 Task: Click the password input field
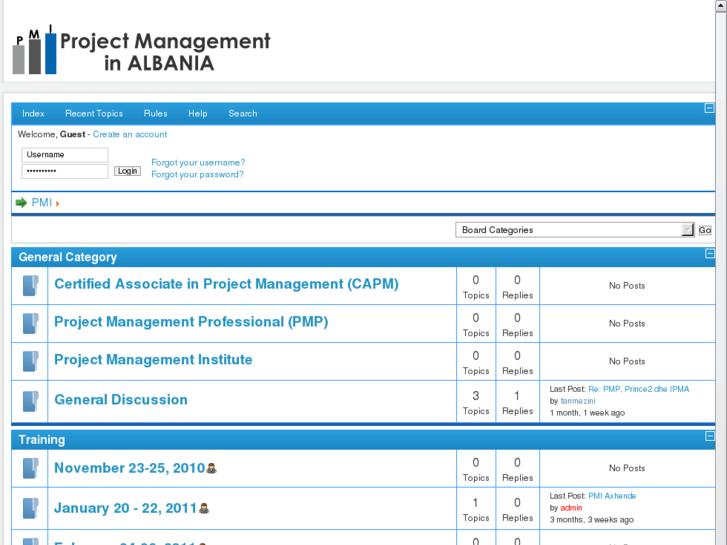pyautogui.click(x=65, y=171)
